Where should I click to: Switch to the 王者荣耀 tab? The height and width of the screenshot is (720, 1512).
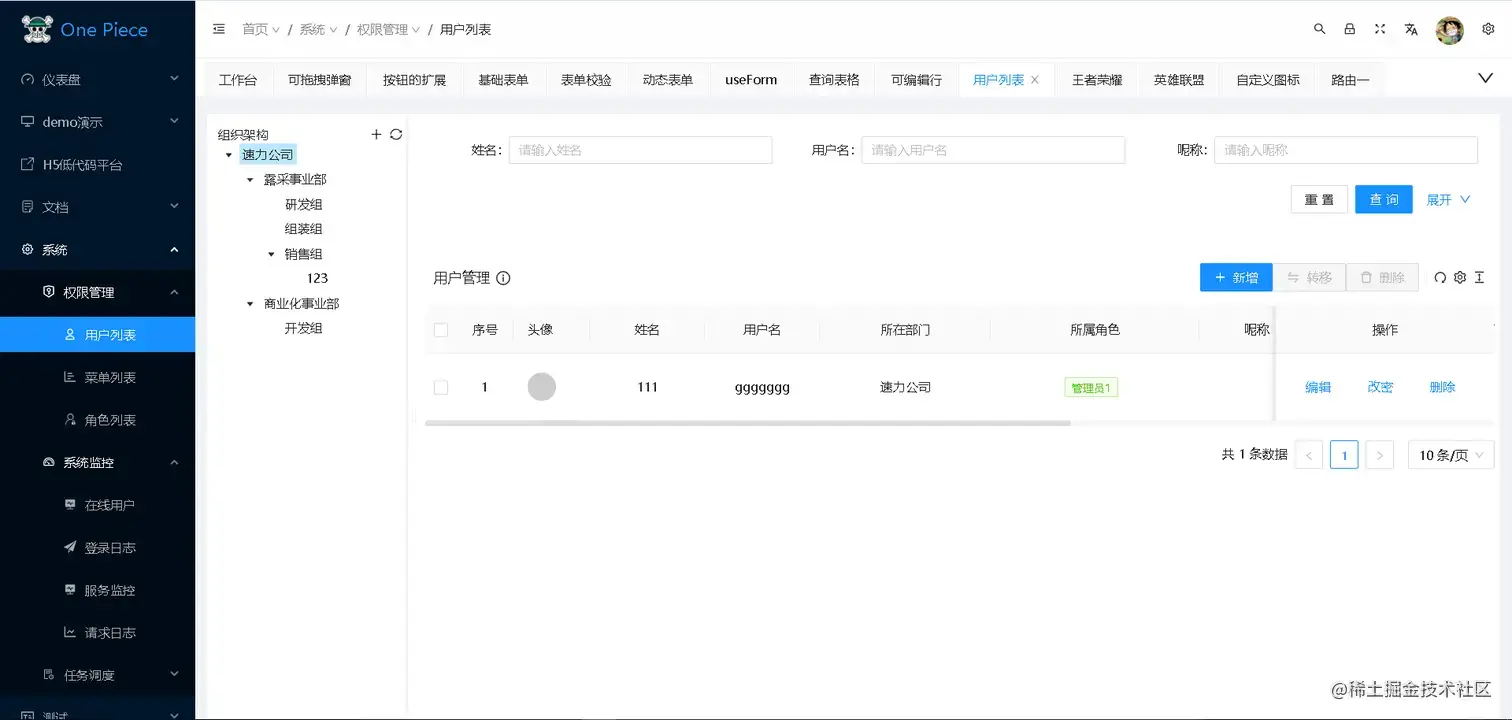click(1097, 79)
